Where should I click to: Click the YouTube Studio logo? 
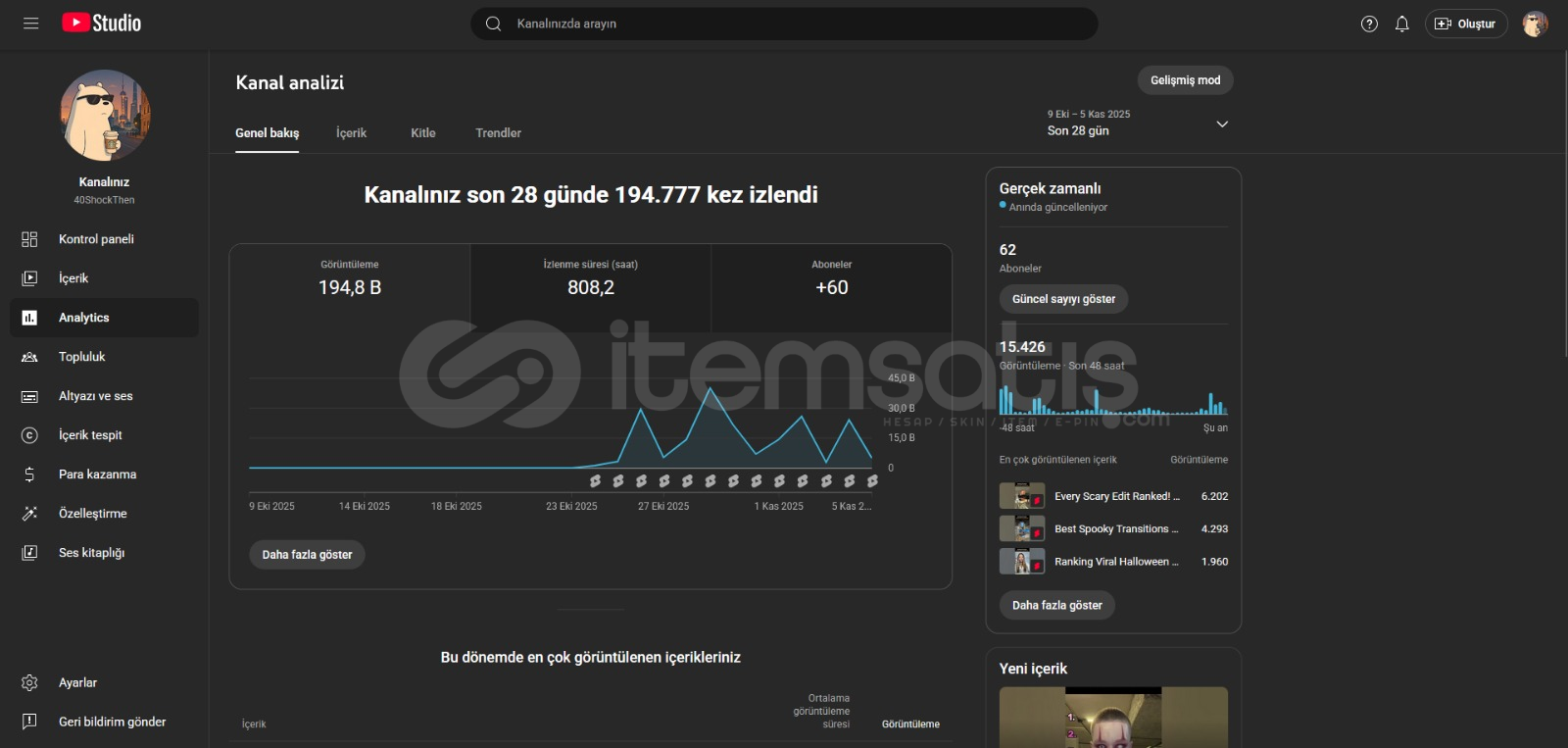coord(102,24)
